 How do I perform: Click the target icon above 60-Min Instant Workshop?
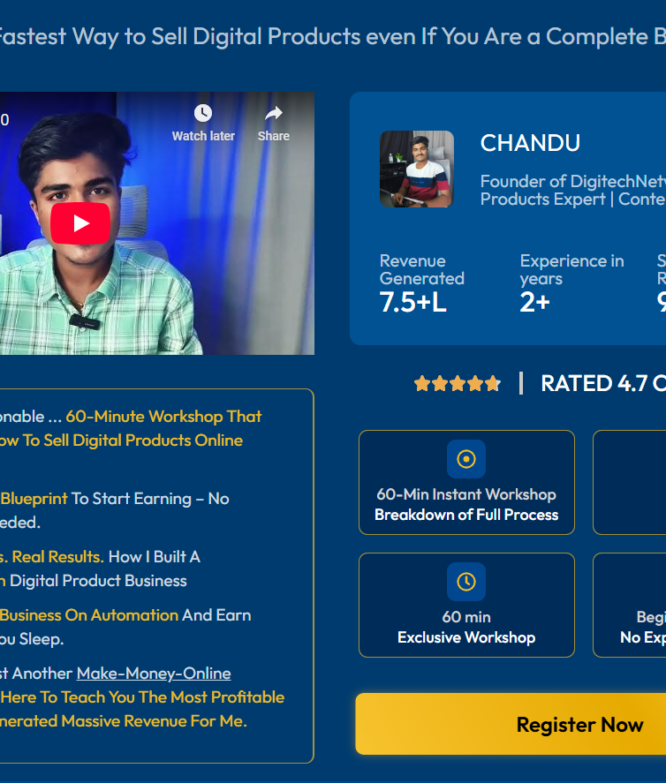pyautogui.click(x=466, y=459)
